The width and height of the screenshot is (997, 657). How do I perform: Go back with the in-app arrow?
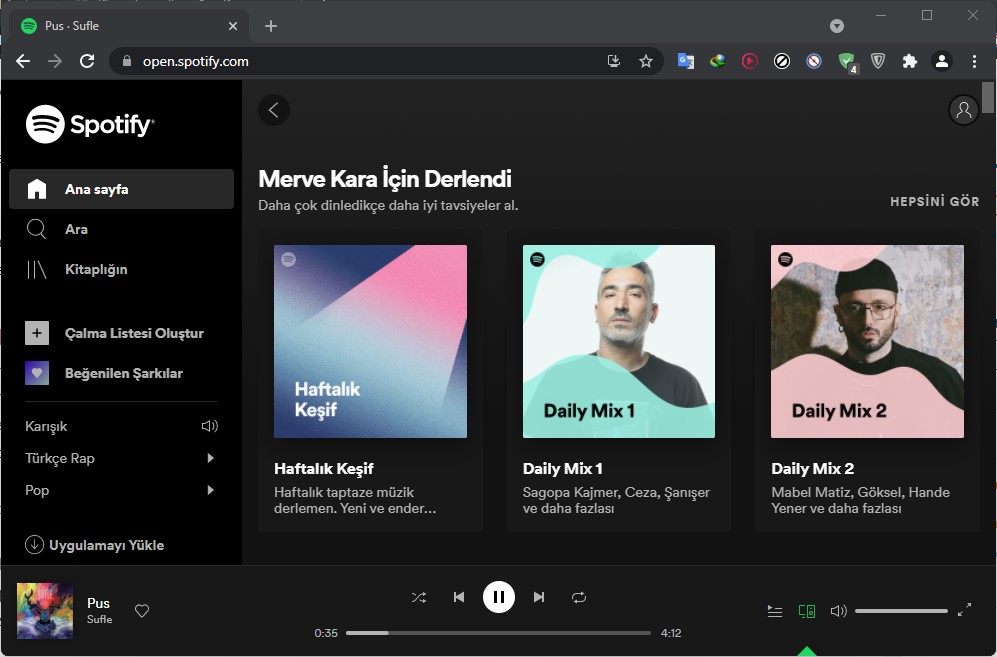coord(274,110)
